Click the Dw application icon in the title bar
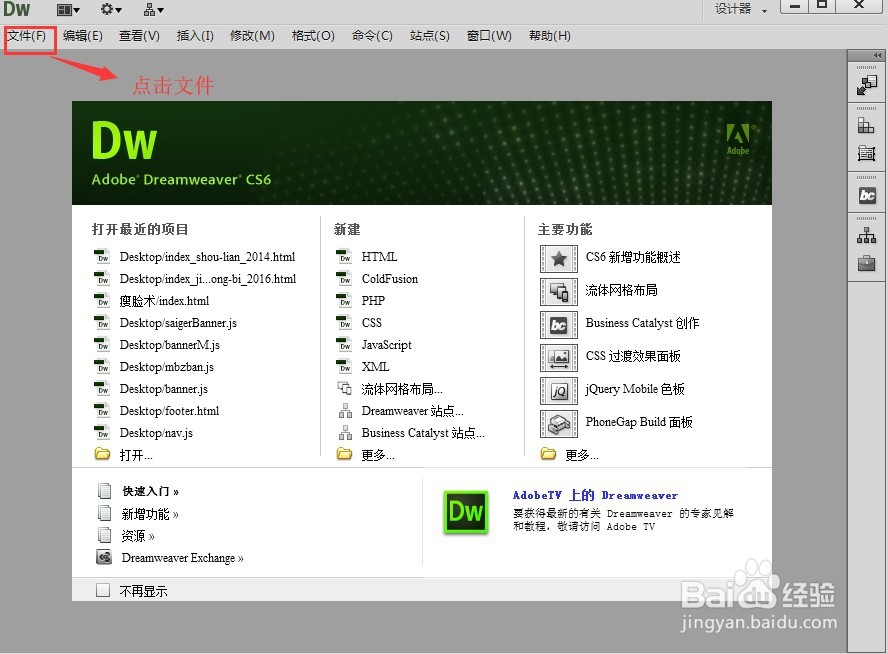The image size is (888, 654). click(17, 9)
